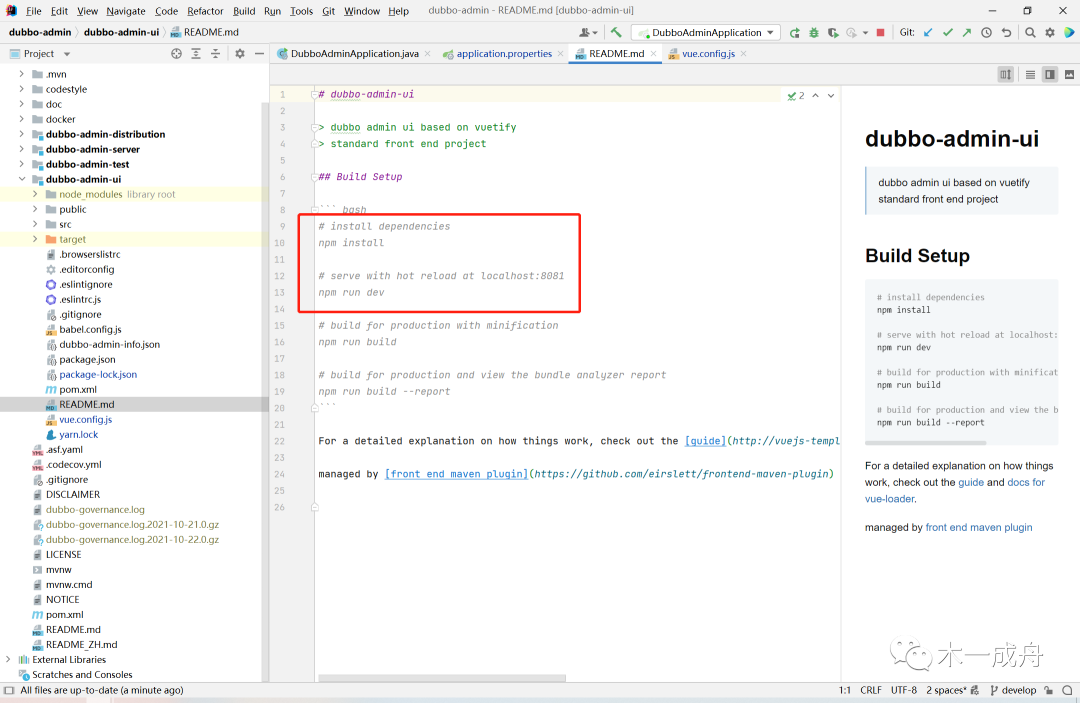The height and width of the screenshot is (703, 1080).
Task: Open the Refactor menu
Action: [x=205, y=10]
